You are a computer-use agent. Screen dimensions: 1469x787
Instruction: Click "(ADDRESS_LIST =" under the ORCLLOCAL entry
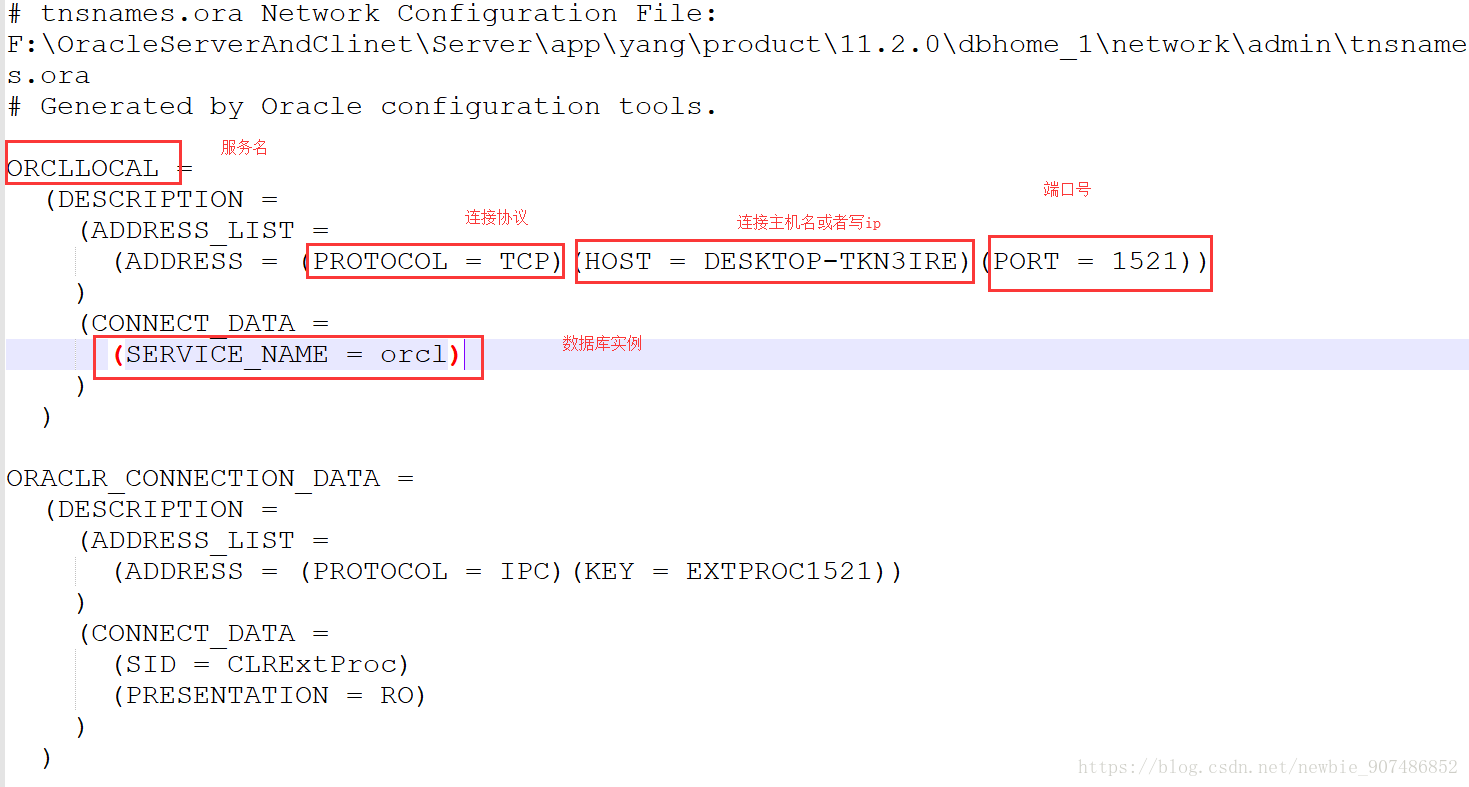pos(204,231)
